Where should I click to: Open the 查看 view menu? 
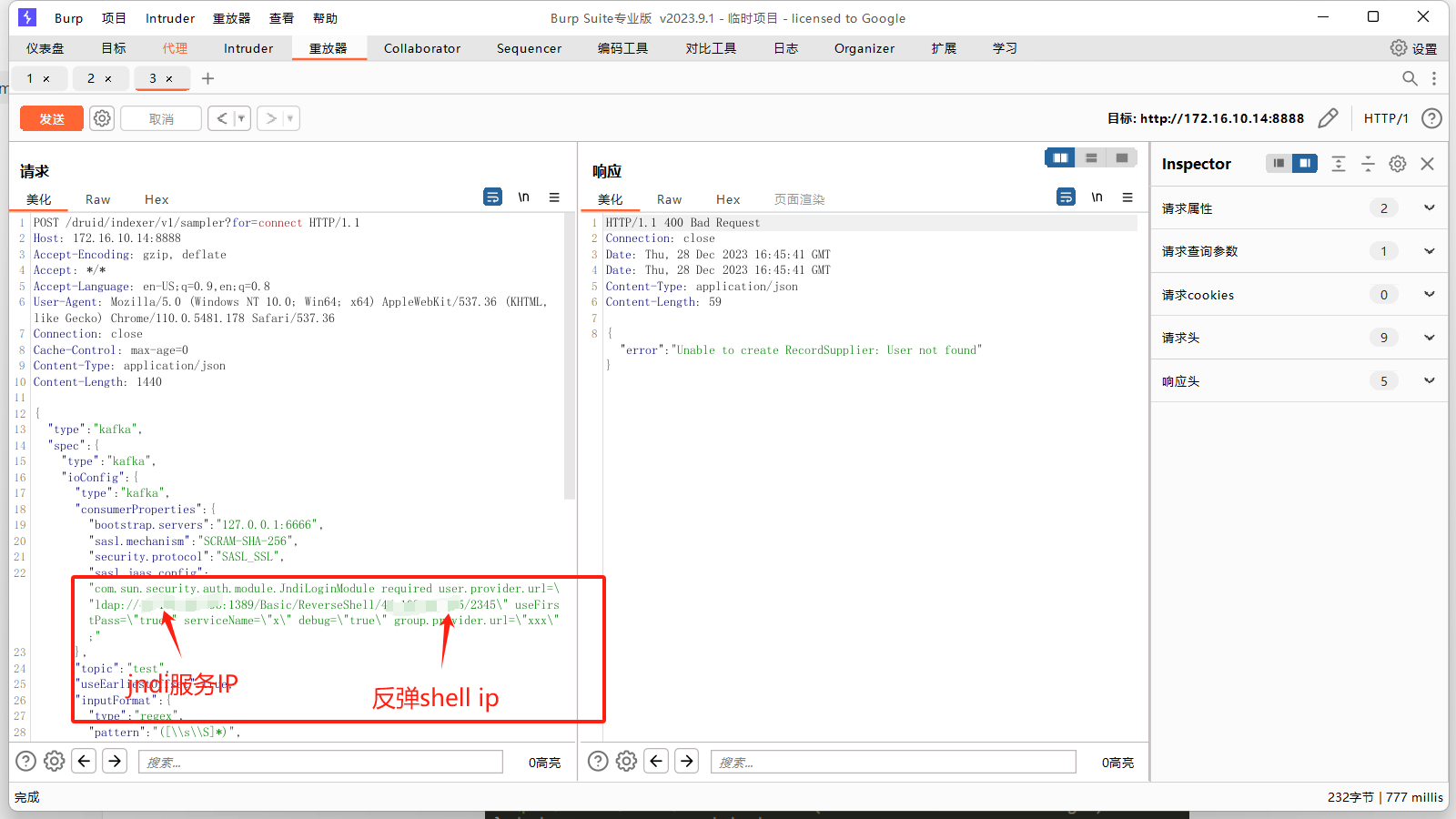coord(281,18)
